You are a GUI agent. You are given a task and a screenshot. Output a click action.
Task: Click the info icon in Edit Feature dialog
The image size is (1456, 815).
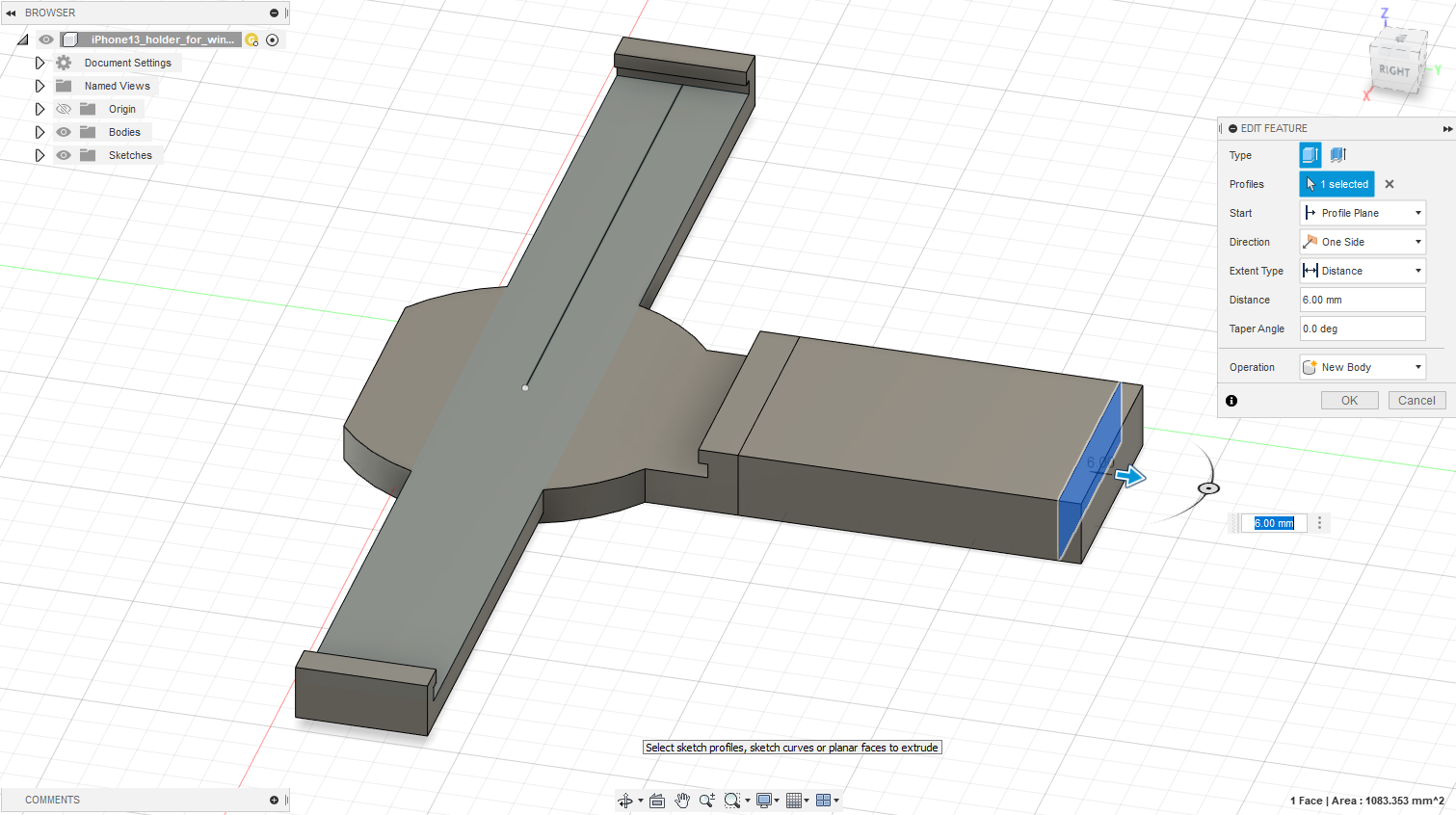coord(1231,401)
